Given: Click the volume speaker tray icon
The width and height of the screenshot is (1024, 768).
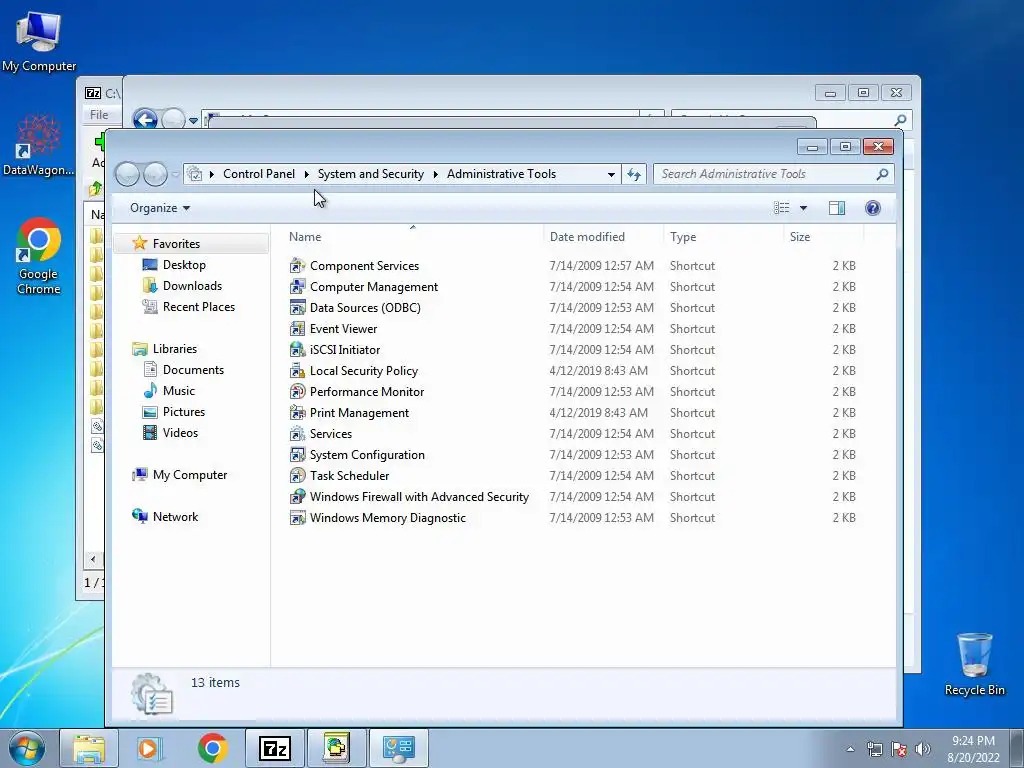Looking at the screenshot, I should coord(923,749).
